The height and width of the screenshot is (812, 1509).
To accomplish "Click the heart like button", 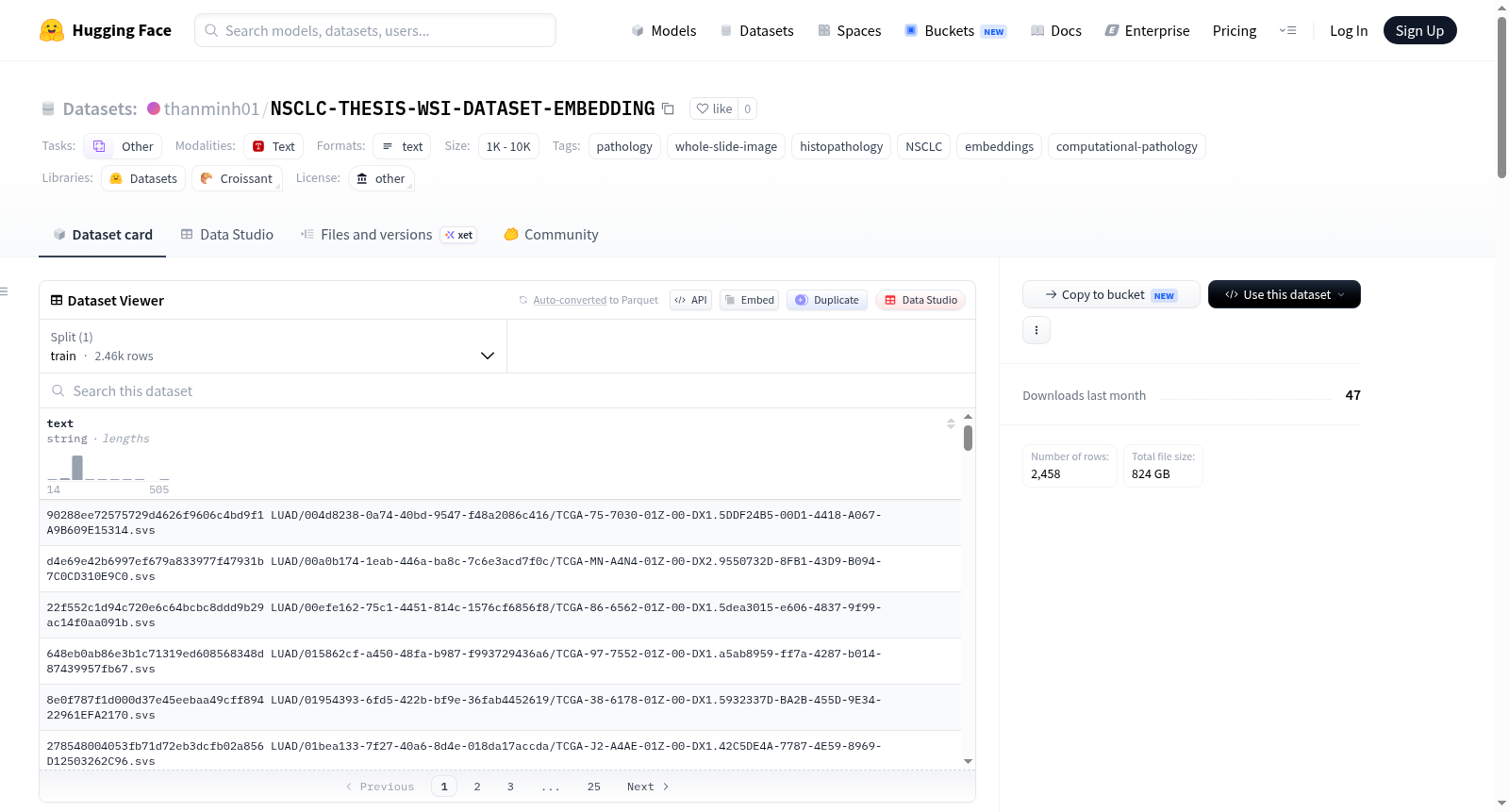I will tap(714, 108).
